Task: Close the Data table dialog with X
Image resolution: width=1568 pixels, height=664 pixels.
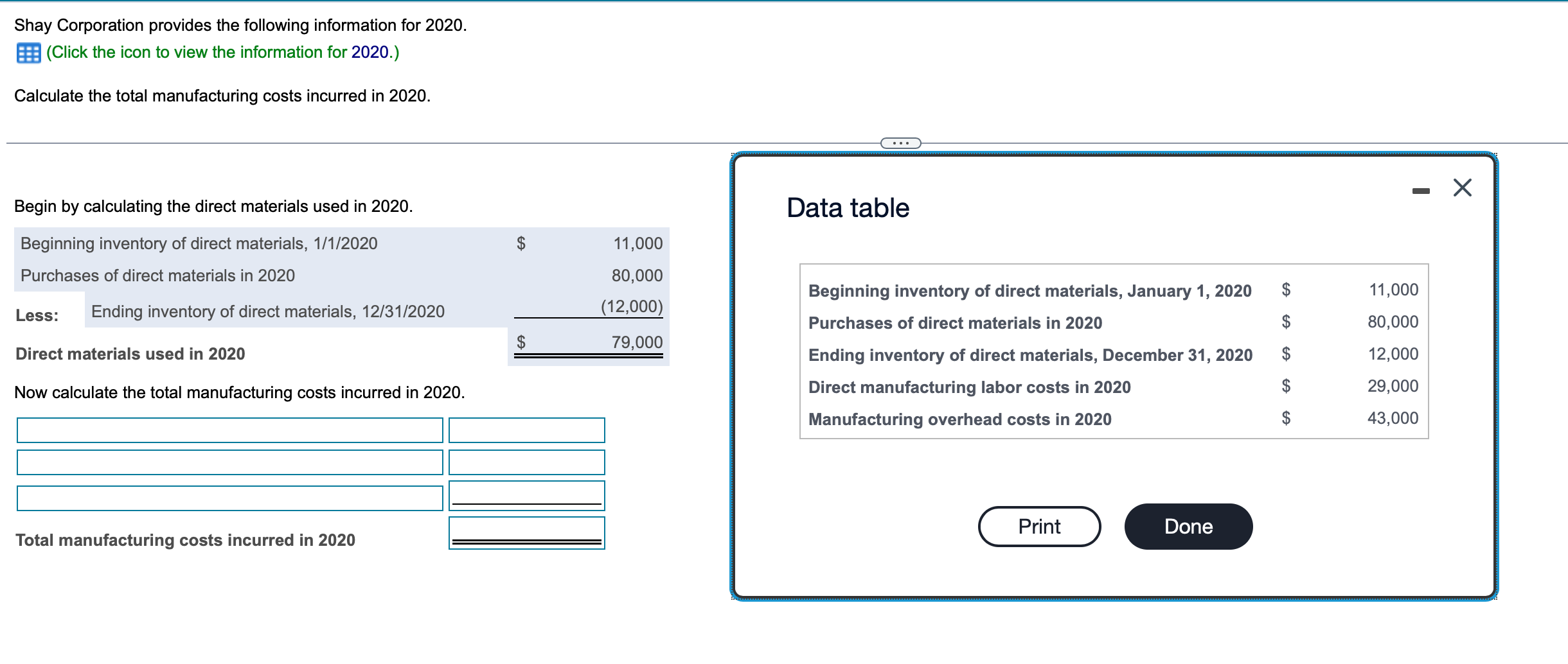Action: pos(1462,188)
